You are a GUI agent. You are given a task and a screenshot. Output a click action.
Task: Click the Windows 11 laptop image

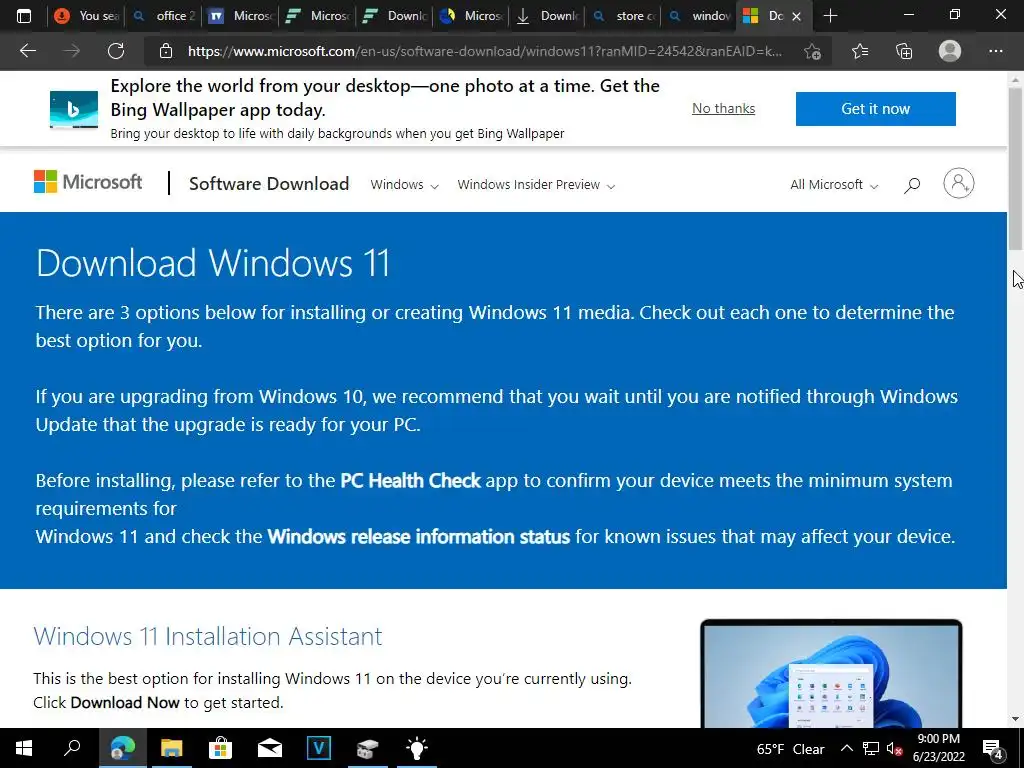(x=831, y=673)
